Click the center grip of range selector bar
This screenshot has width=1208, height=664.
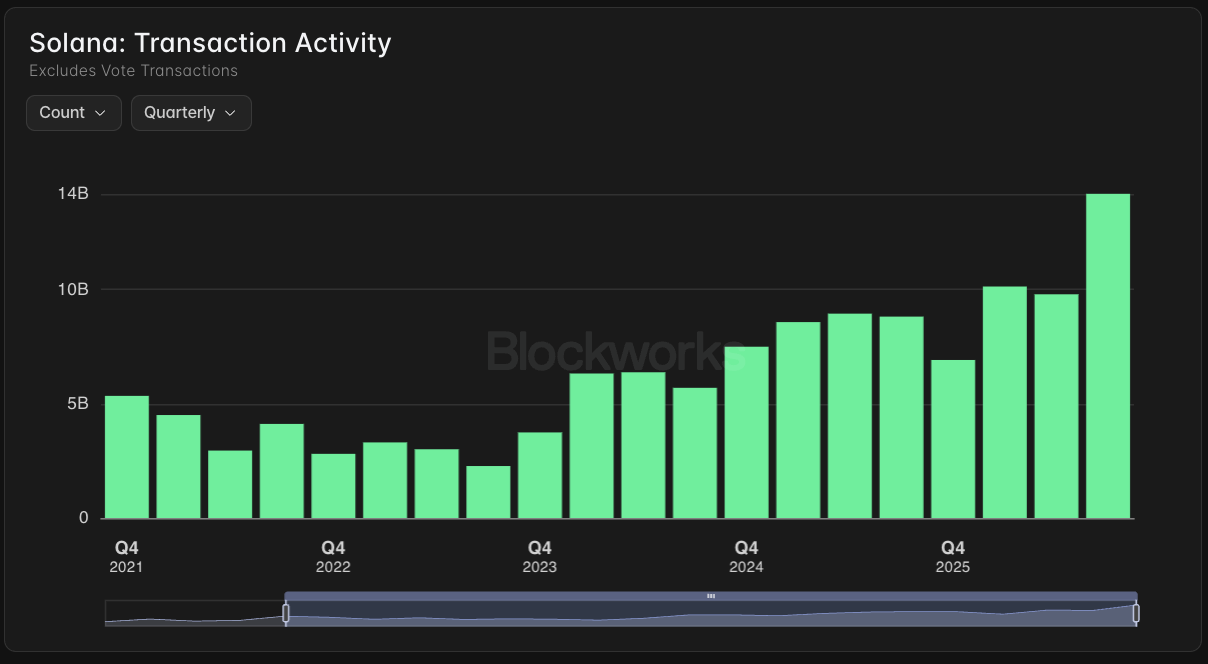[711, 596]
